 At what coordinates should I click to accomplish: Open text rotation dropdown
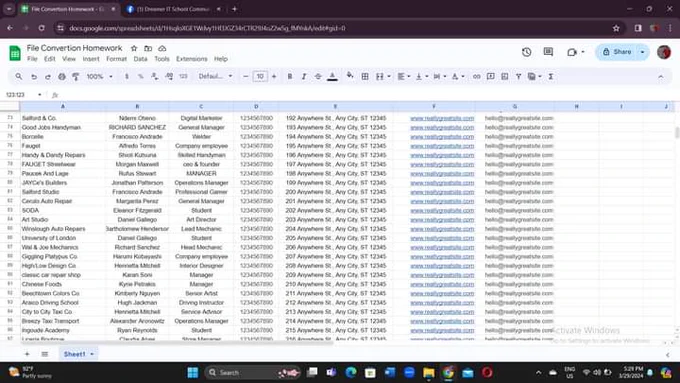tap(458, 76)
